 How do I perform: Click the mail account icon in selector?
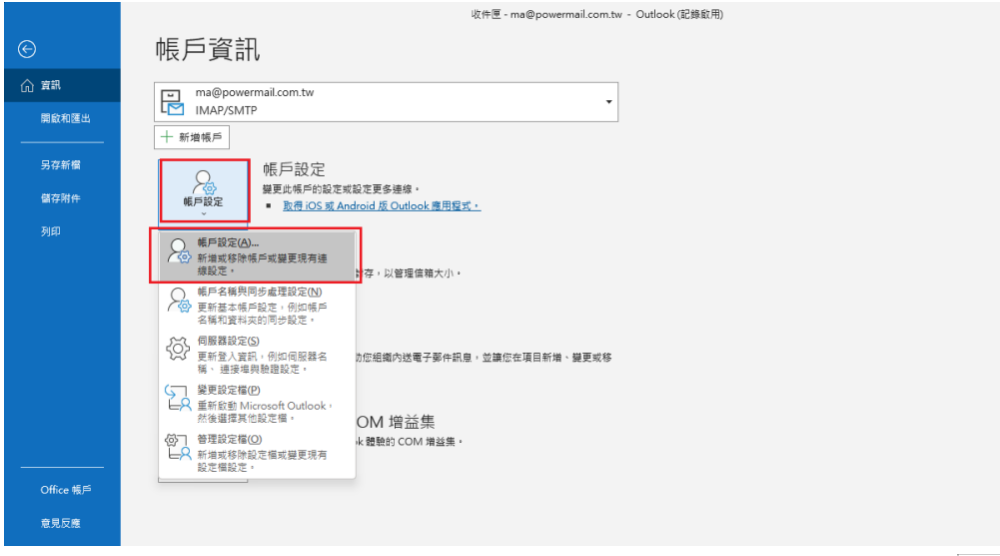point(172,102)
